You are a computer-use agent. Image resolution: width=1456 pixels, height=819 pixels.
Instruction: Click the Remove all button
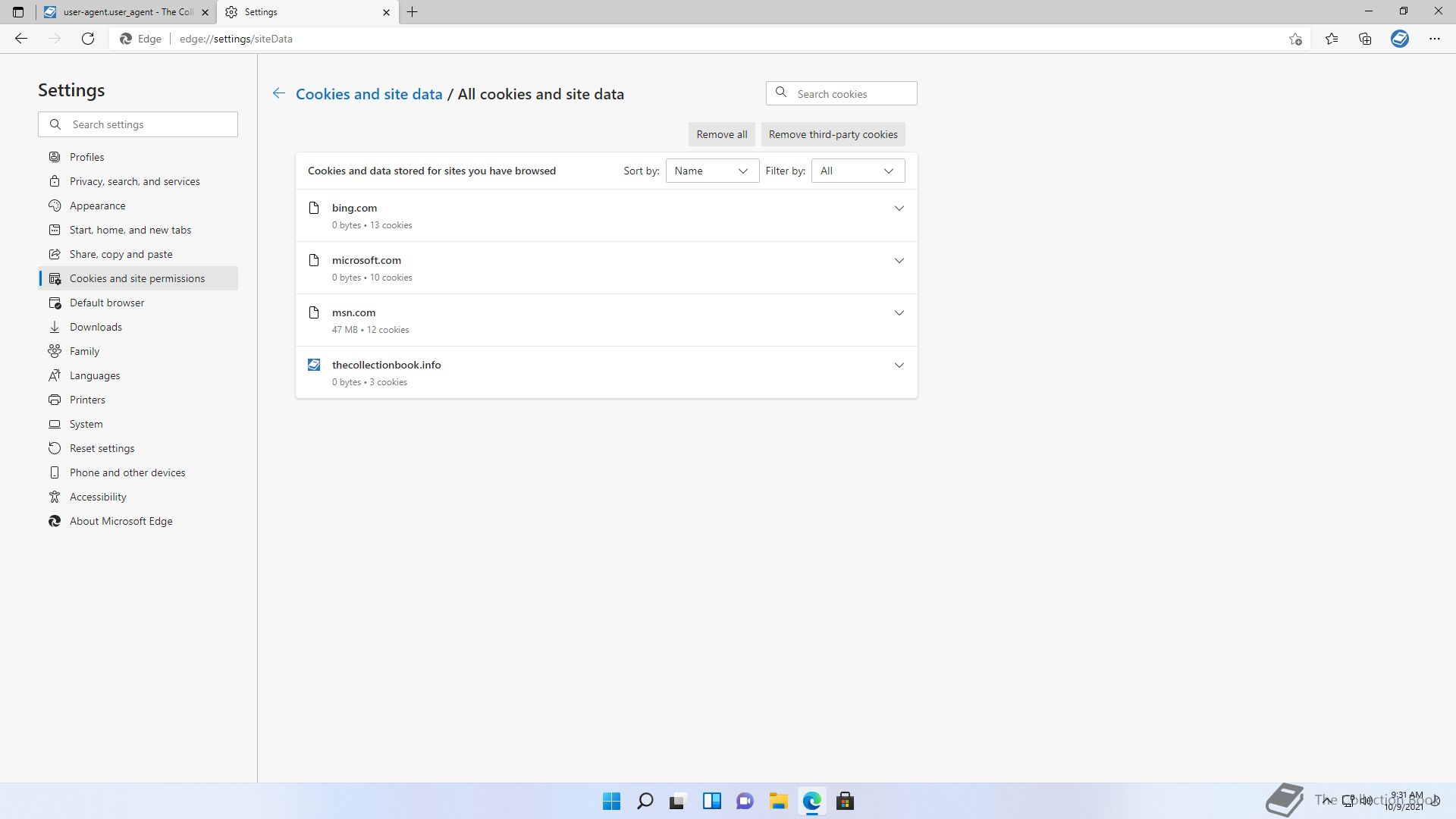(722, 134)
